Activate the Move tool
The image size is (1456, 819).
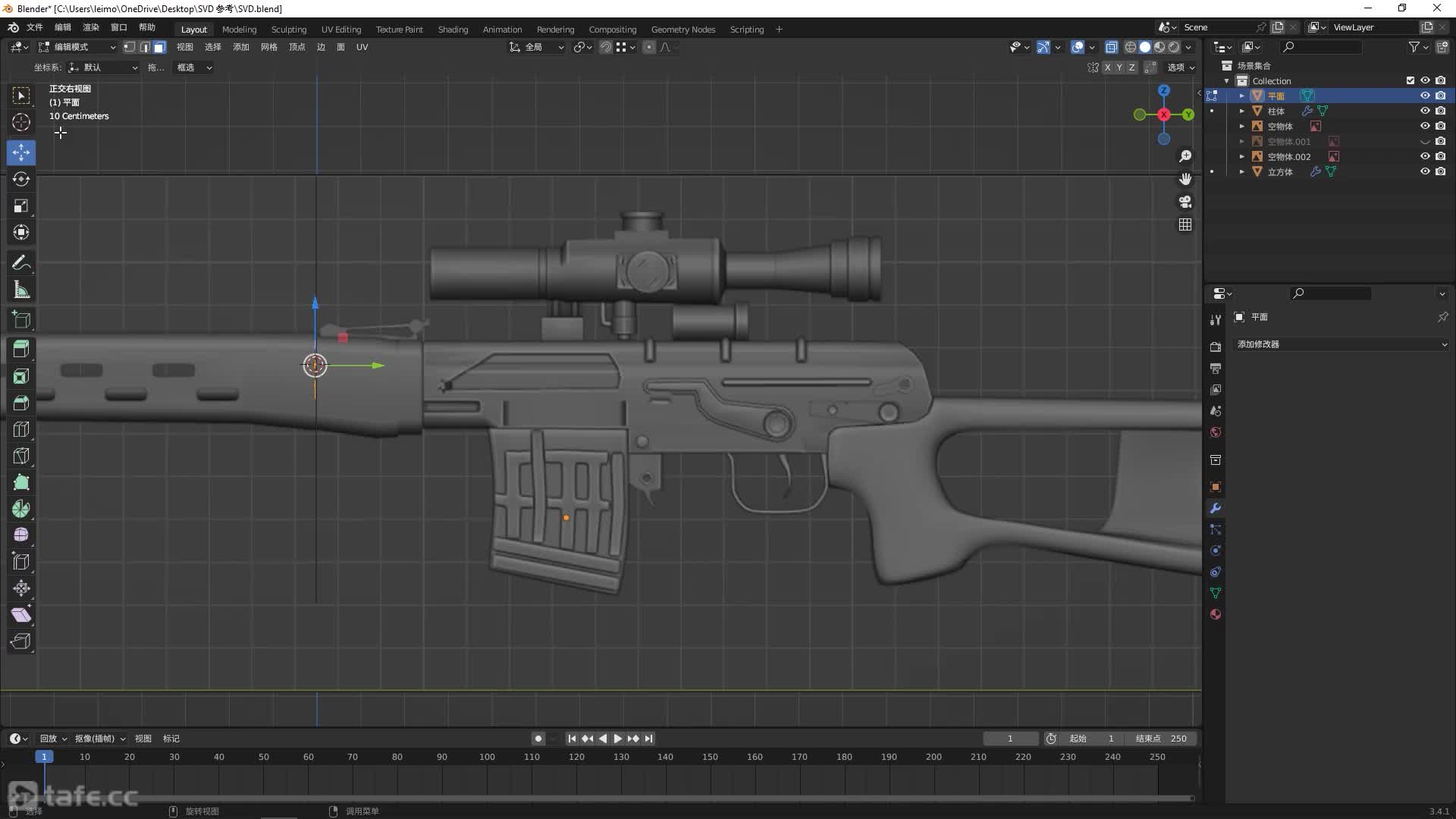point(21,152)
